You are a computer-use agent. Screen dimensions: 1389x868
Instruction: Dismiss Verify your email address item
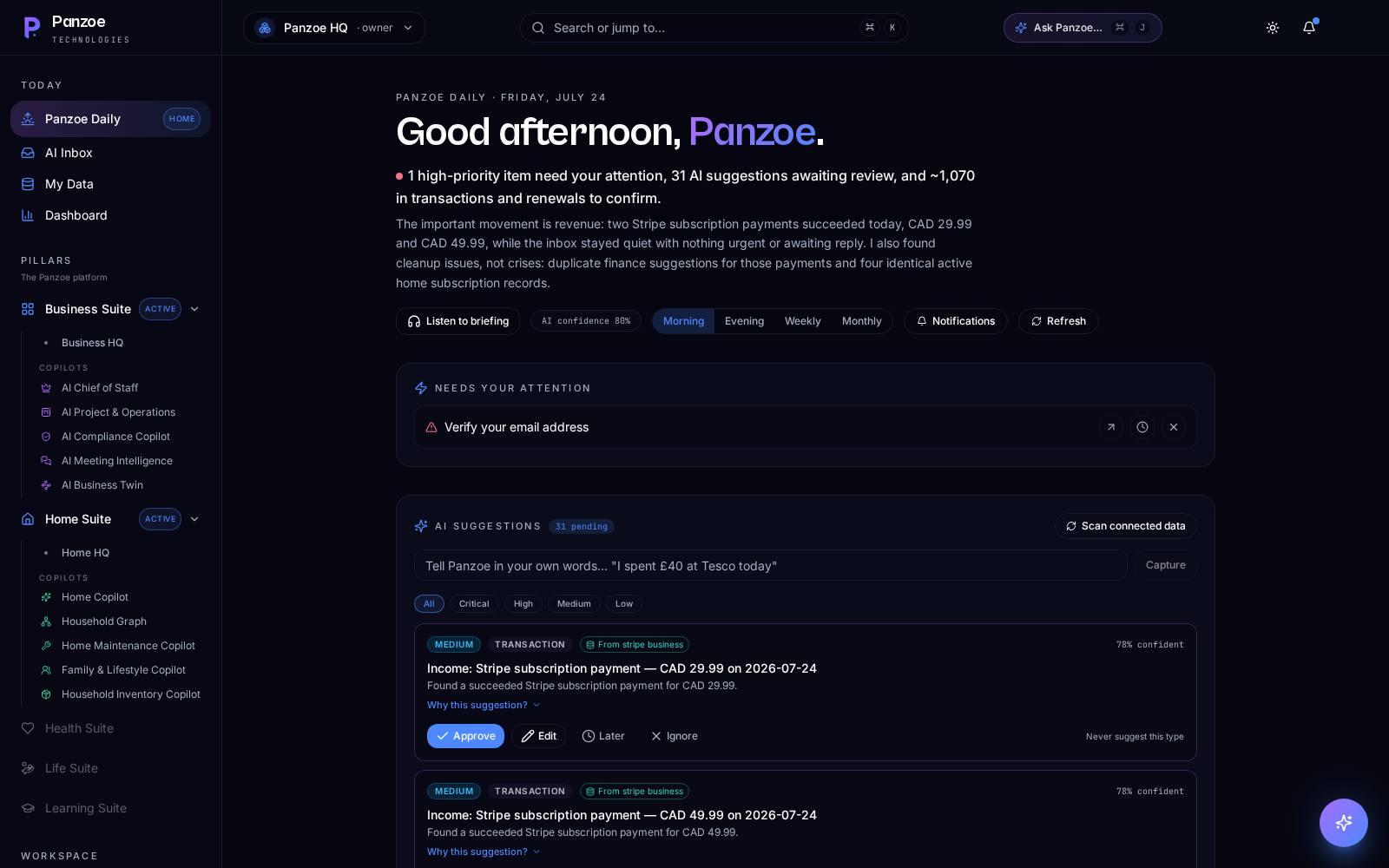(1174, 427)
